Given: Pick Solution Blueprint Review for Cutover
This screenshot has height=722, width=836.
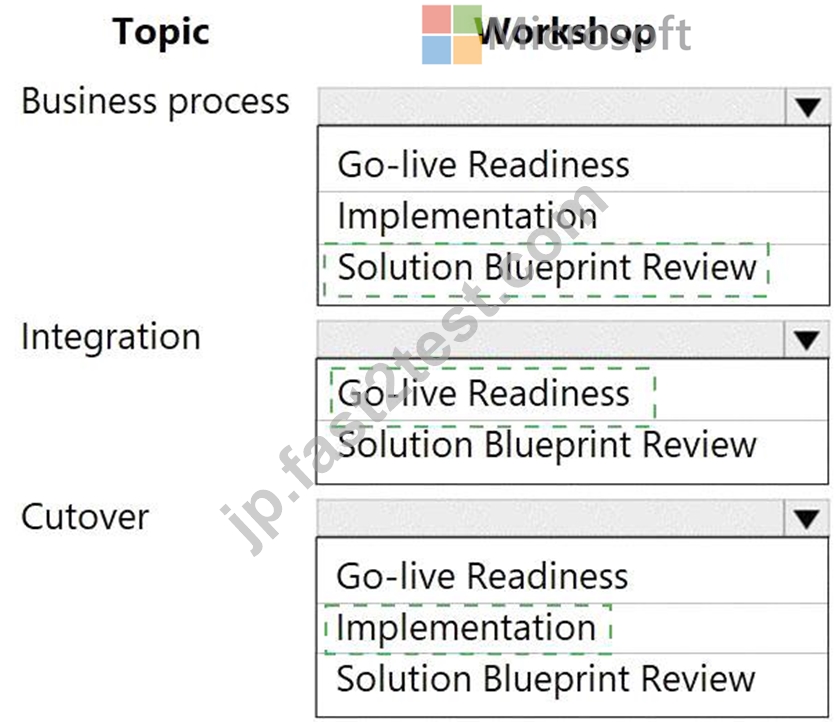Looking at the screenshot, I should (572, 680).
